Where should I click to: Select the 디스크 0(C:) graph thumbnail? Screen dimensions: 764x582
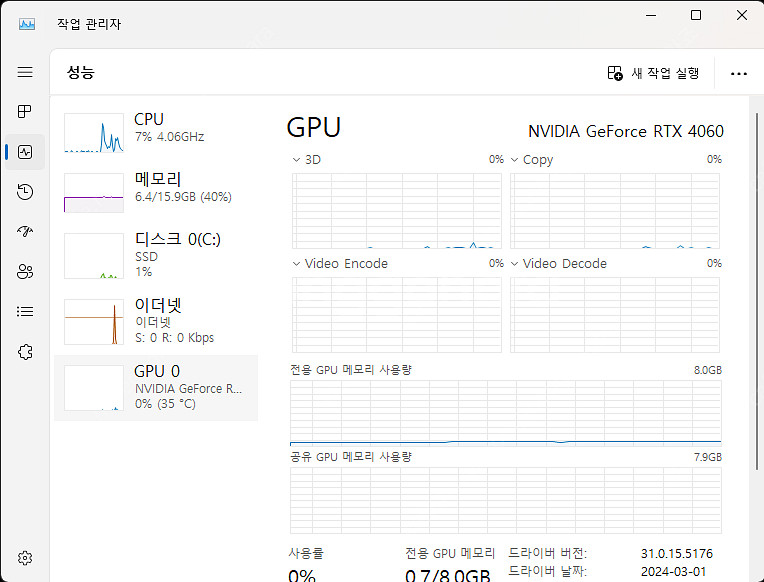(x=94, y=256)
